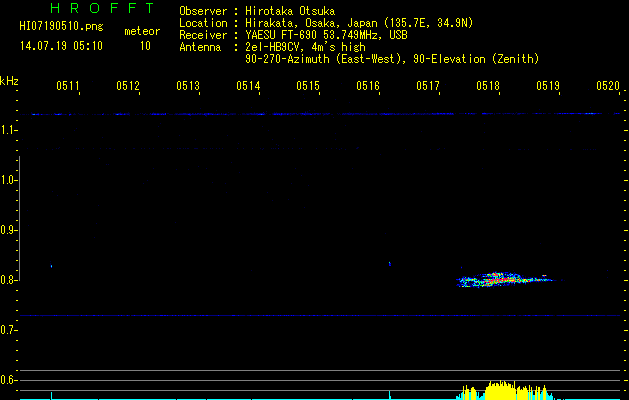Click the 0511 time axis marker
The width and height of the screenshot is (629, 400).
pos(68,85)
